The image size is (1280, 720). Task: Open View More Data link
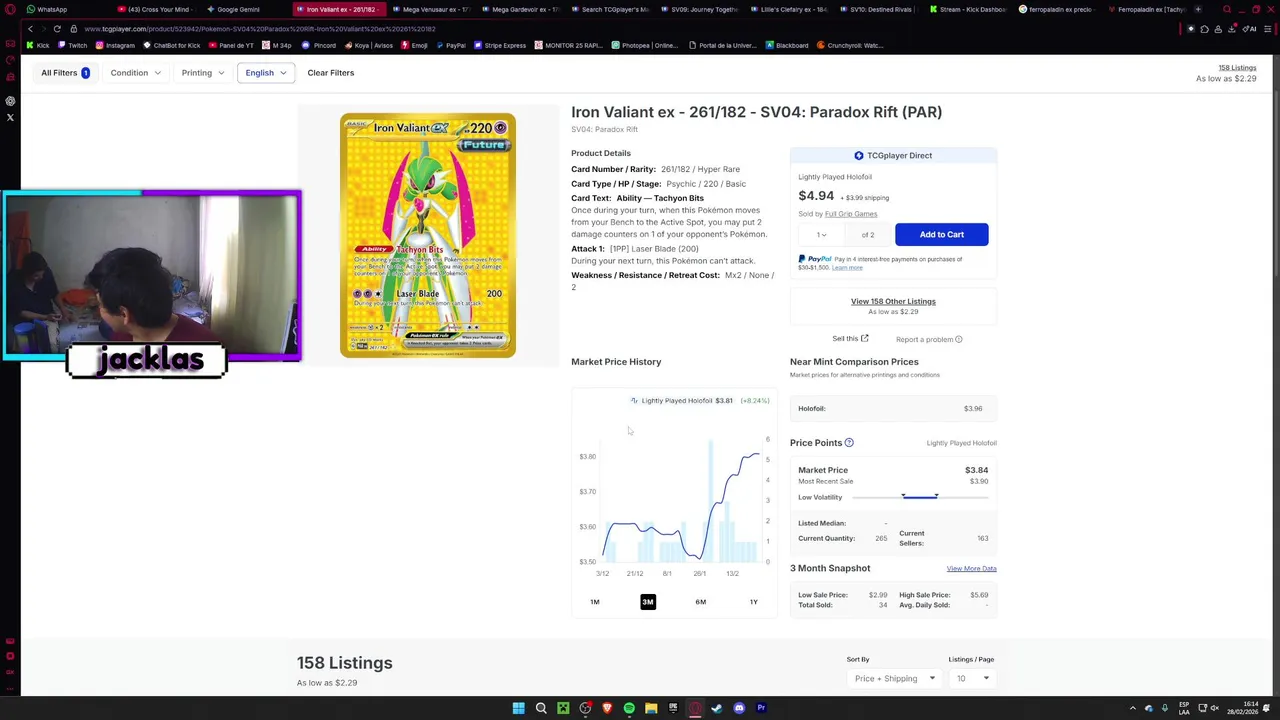tap(971, 569)
